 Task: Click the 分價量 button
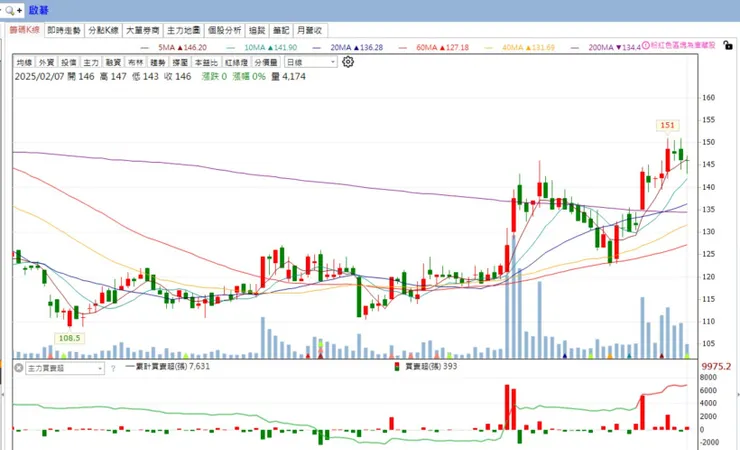tap(266, 62)
